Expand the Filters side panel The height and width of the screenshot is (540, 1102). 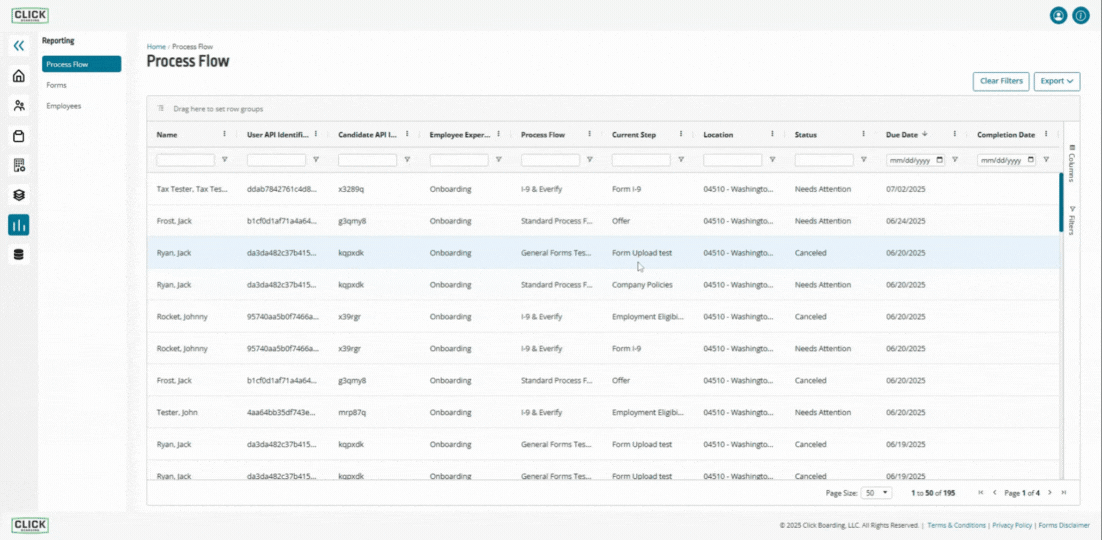coord(1072,221)
